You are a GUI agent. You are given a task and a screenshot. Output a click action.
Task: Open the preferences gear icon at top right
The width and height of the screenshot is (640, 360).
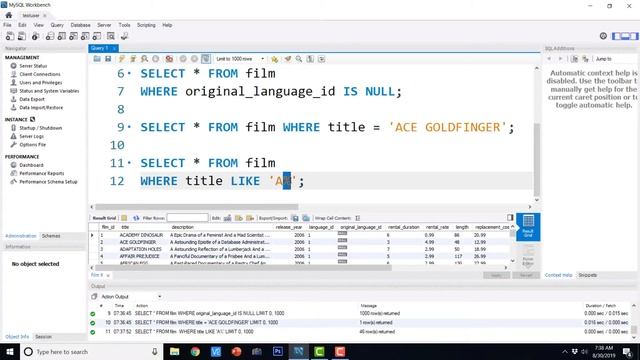(x=603, y=36)
